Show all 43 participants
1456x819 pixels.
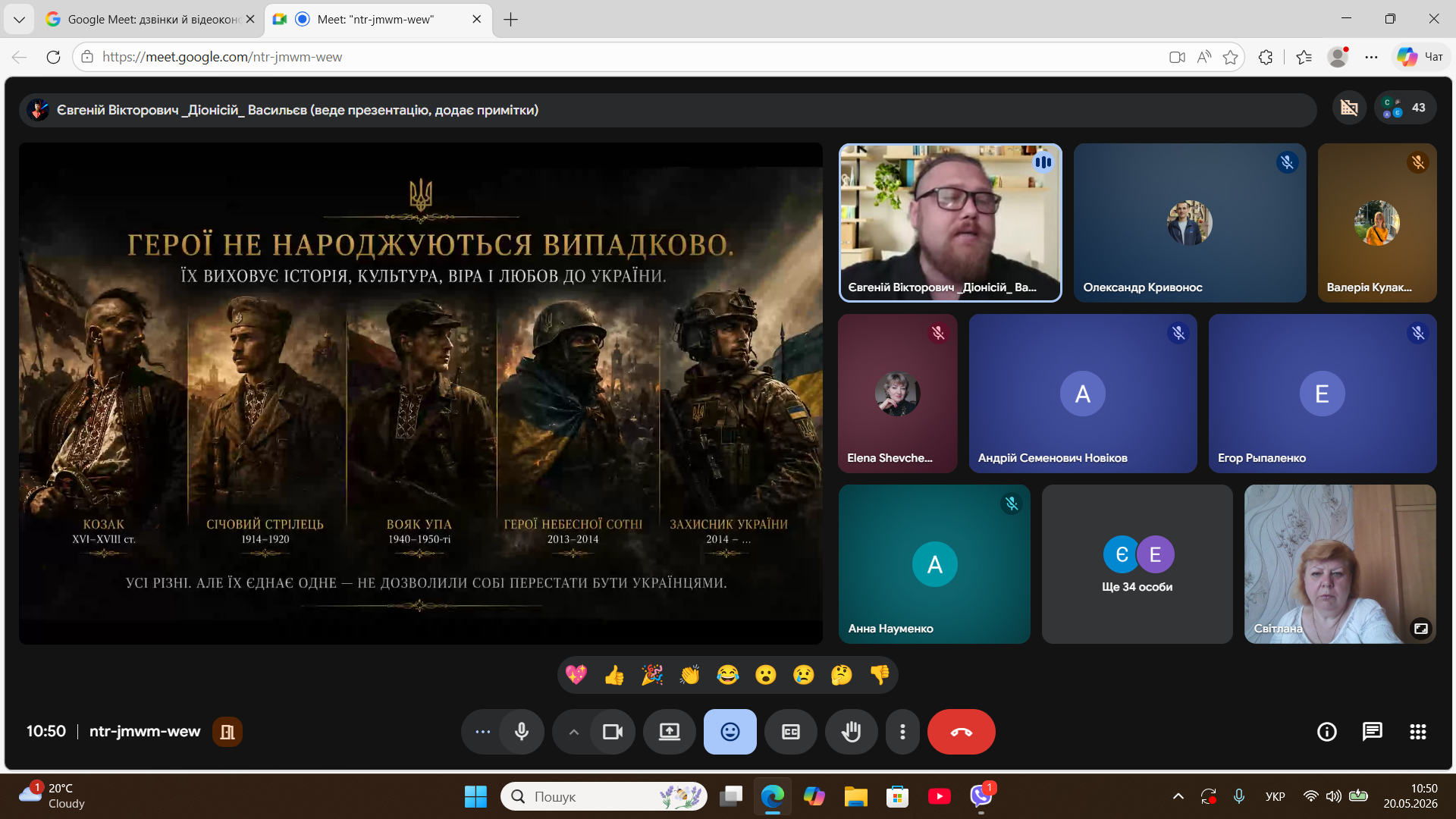(1405, 108)
